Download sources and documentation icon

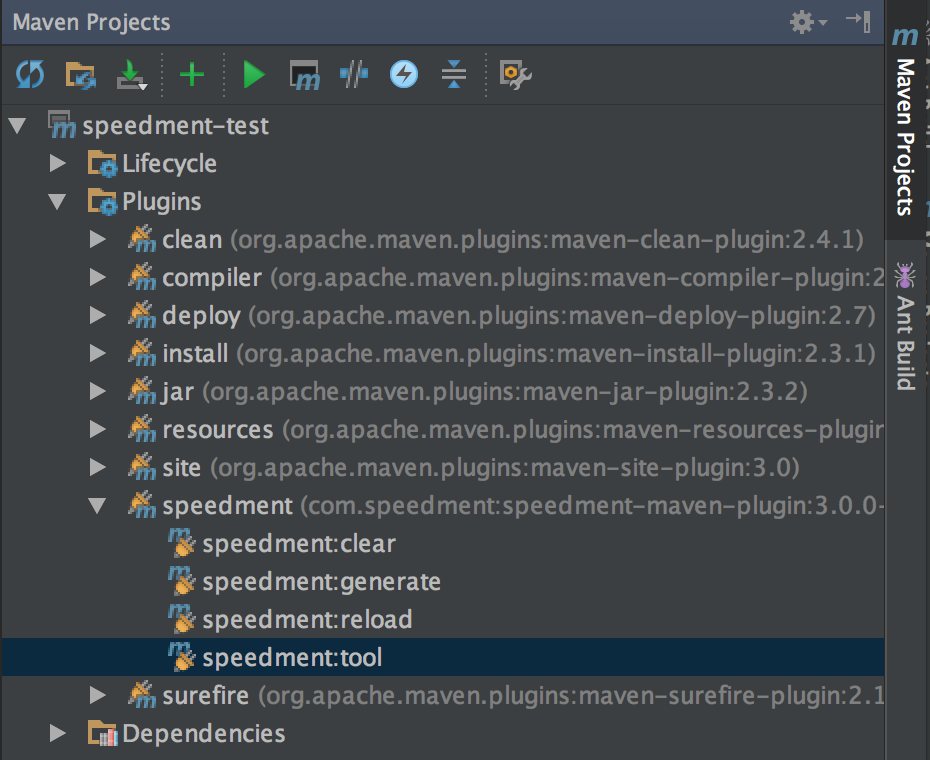click(131, 75)
